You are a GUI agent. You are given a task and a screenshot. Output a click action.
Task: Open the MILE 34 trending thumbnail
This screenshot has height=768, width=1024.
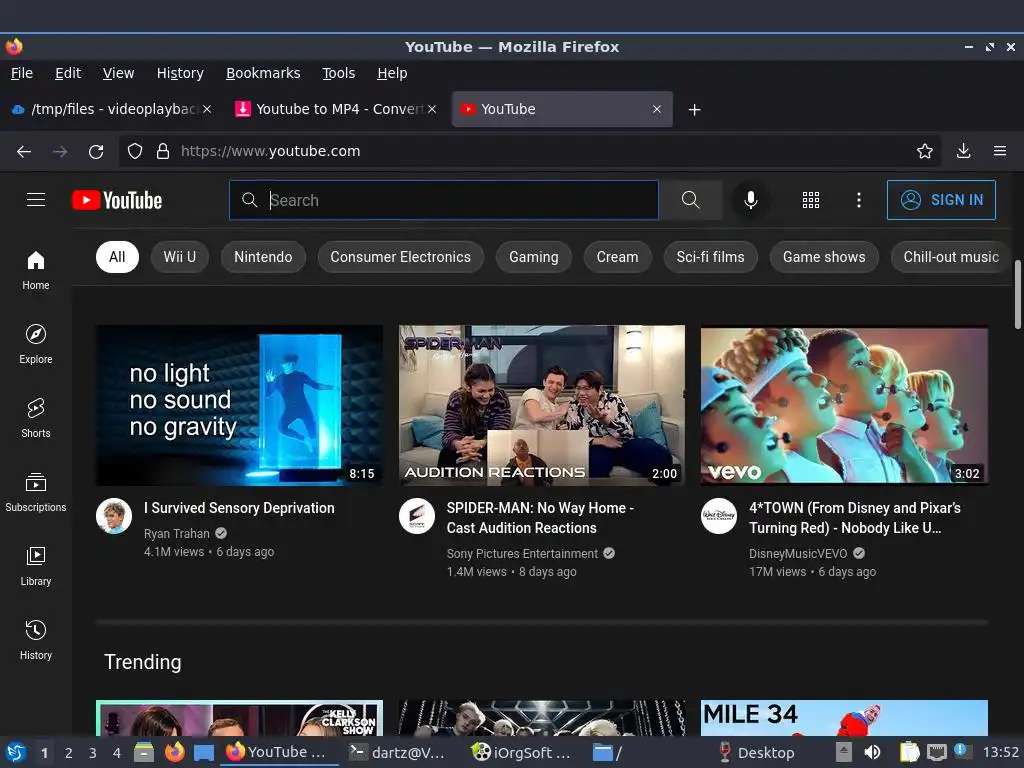coord(844,718)
